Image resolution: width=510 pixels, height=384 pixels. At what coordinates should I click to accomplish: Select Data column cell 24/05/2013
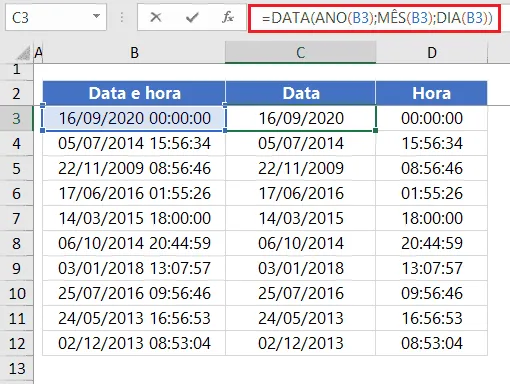pyautogui.click(x=301, y=318)
